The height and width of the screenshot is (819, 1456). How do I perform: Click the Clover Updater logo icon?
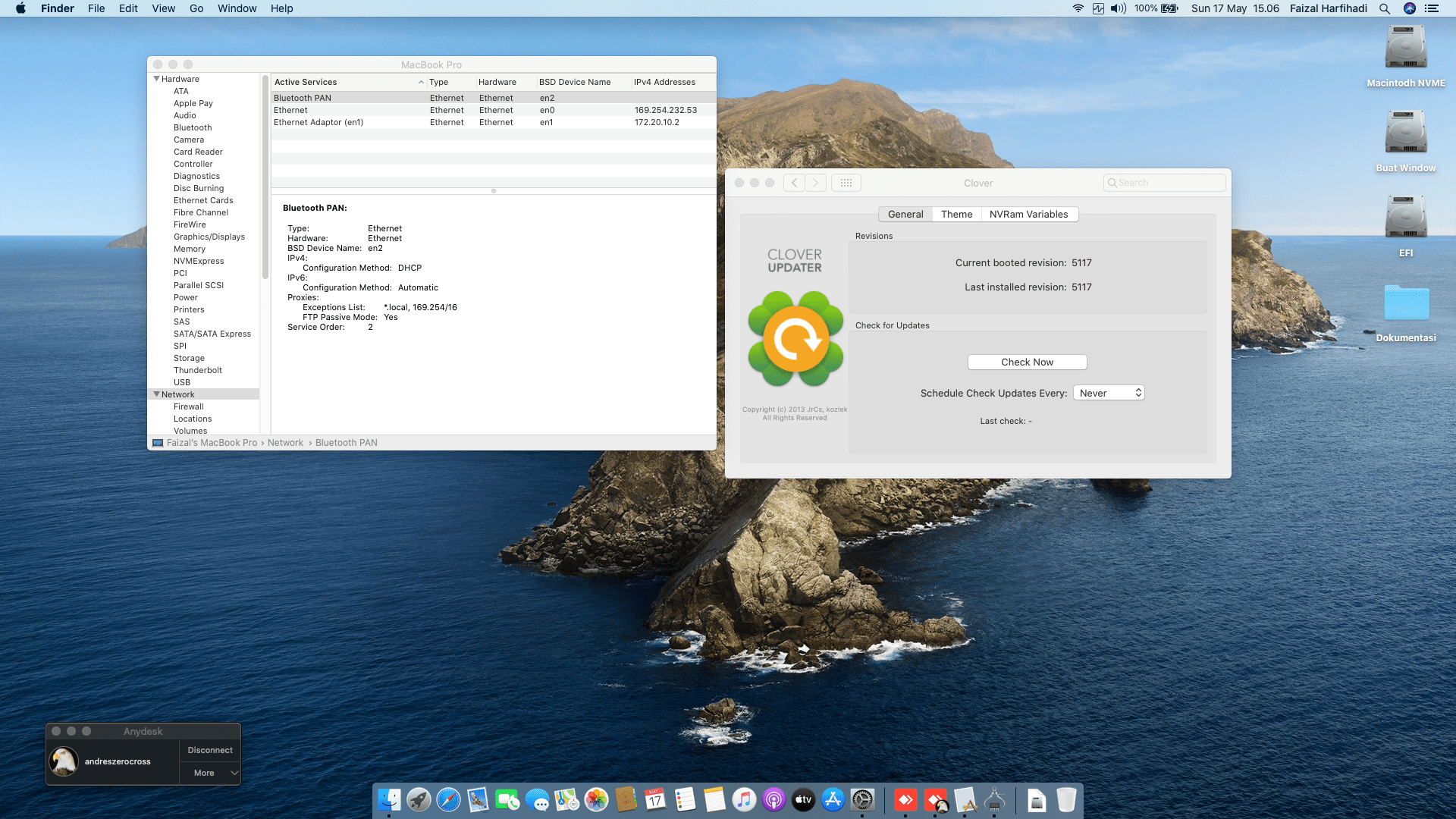coord(795,339)
